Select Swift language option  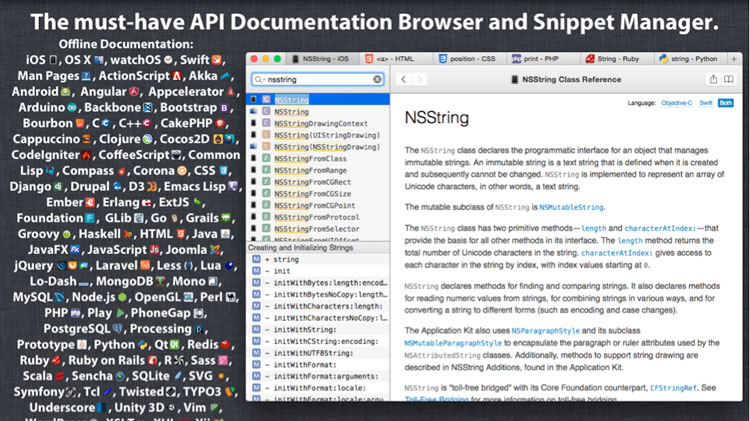(x=706, y=103)
